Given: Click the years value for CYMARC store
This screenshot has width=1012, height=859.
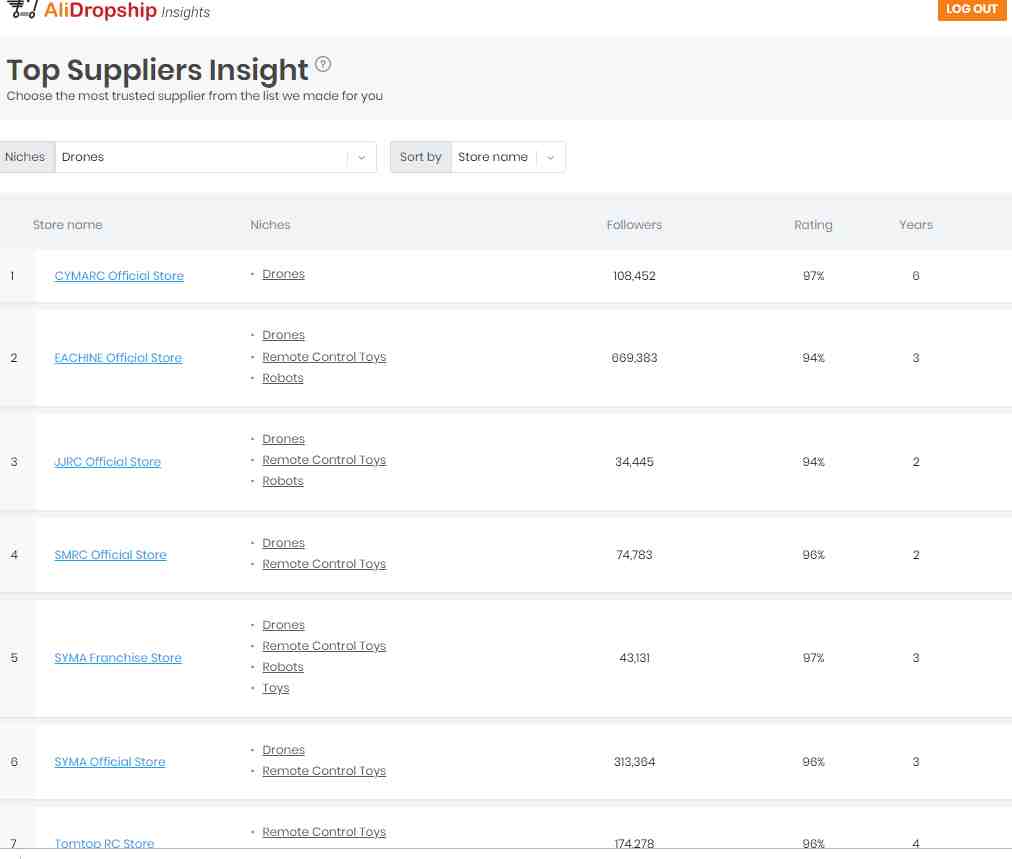Looking at the screenshot, I should 916,276.
